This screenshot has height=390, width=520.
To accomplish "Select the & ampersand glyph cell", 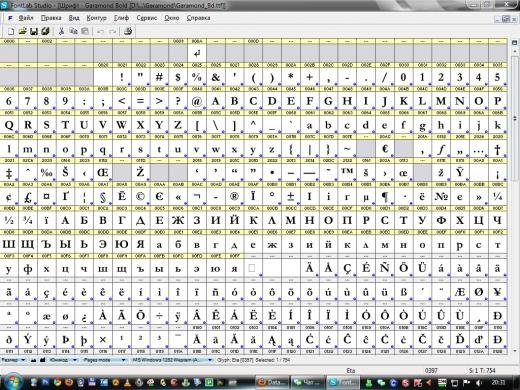I will tap(216, 77).
